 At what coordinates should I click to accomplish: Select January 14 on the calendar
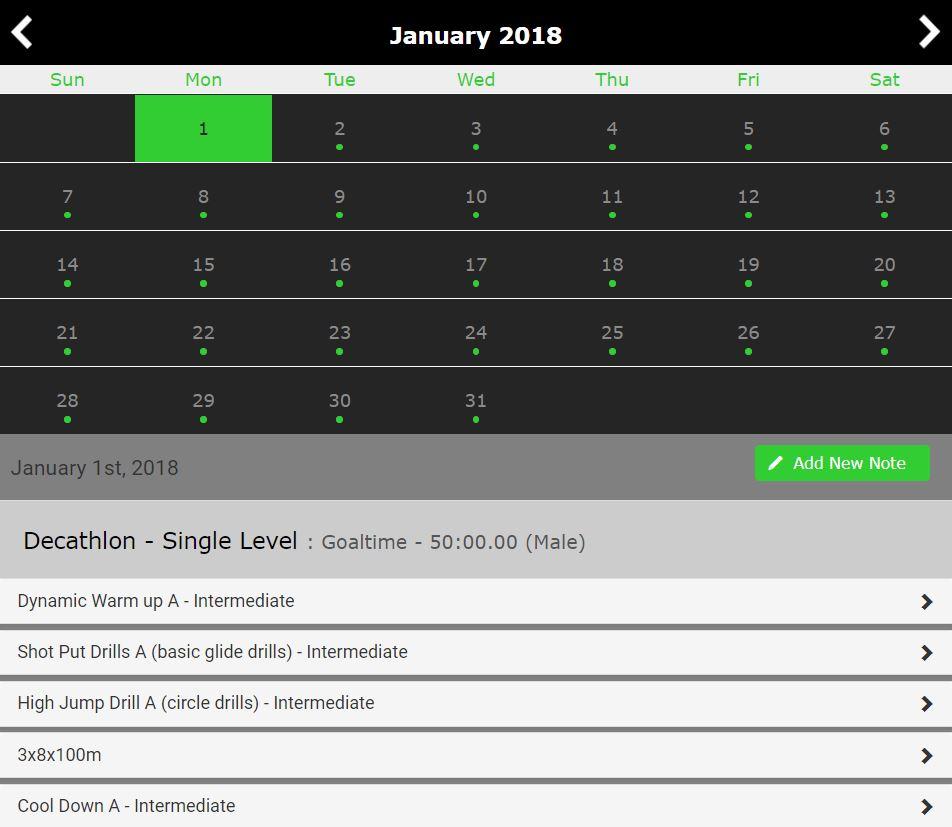(x=67, y=265)
